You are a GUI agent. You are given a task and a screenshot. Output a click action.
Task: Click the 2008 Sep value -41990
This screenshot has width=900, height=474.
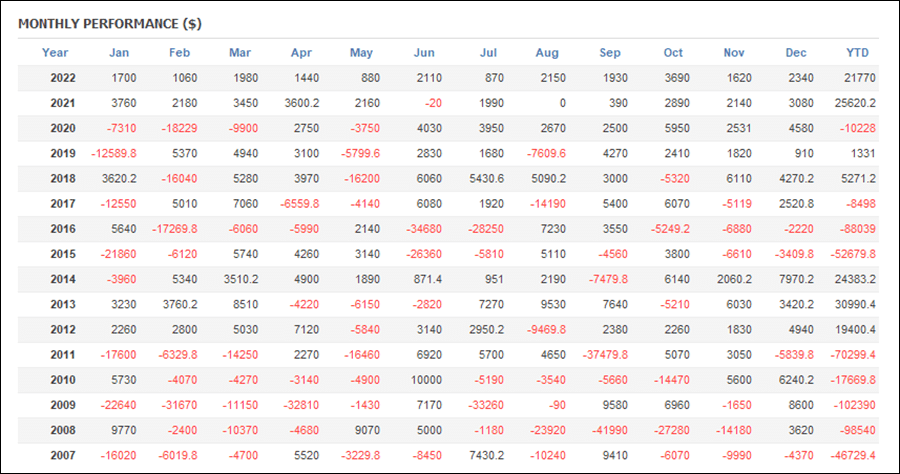pyautogui.click(x=610, y=430)
